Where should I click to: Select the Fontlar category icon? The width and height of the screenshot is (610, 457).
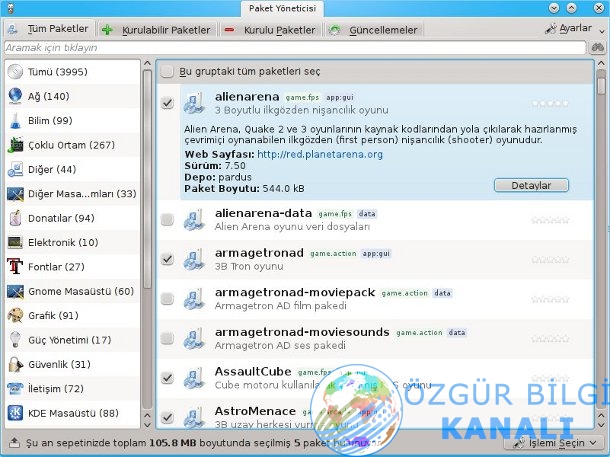point(16,267)
